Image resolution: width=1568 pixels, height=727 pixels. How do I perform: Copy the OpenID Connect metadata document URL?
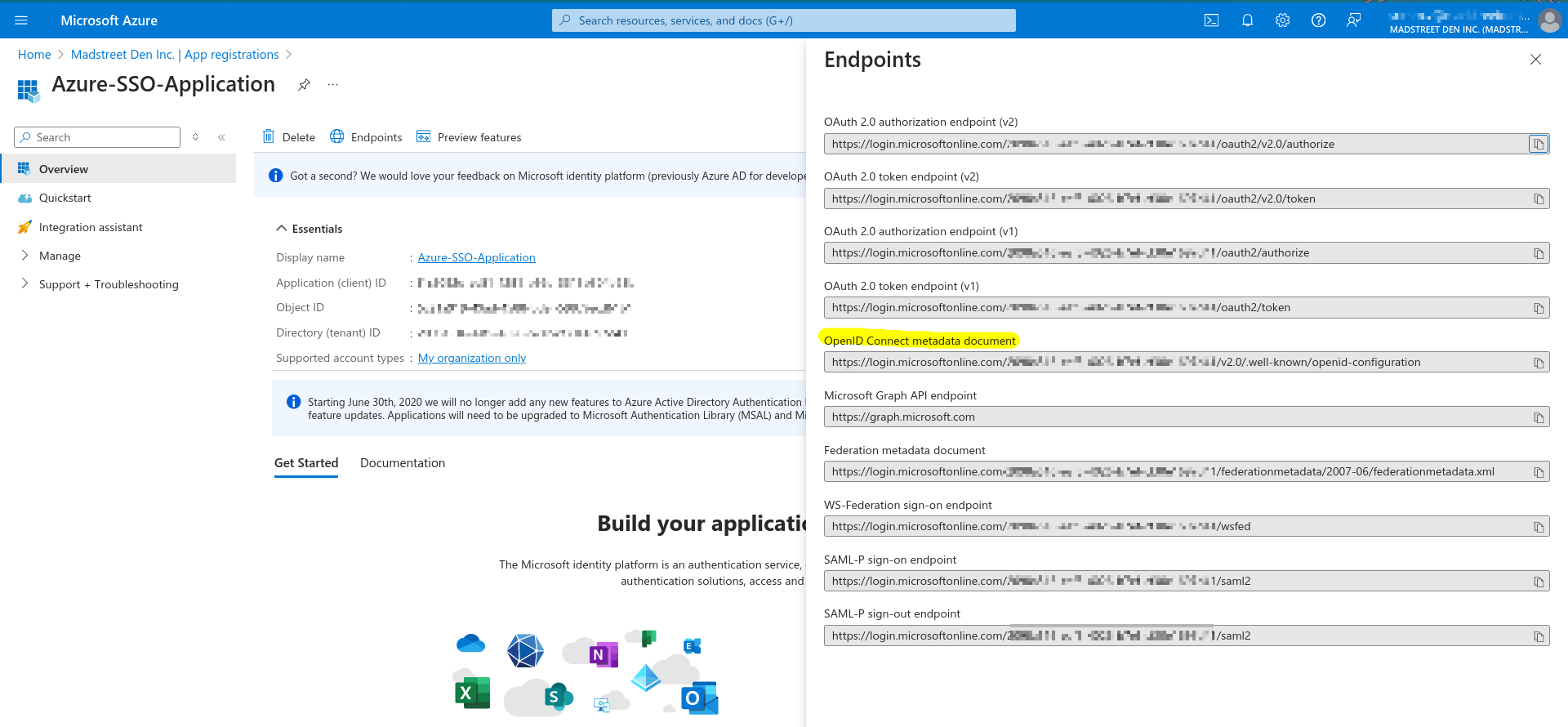1538,363
